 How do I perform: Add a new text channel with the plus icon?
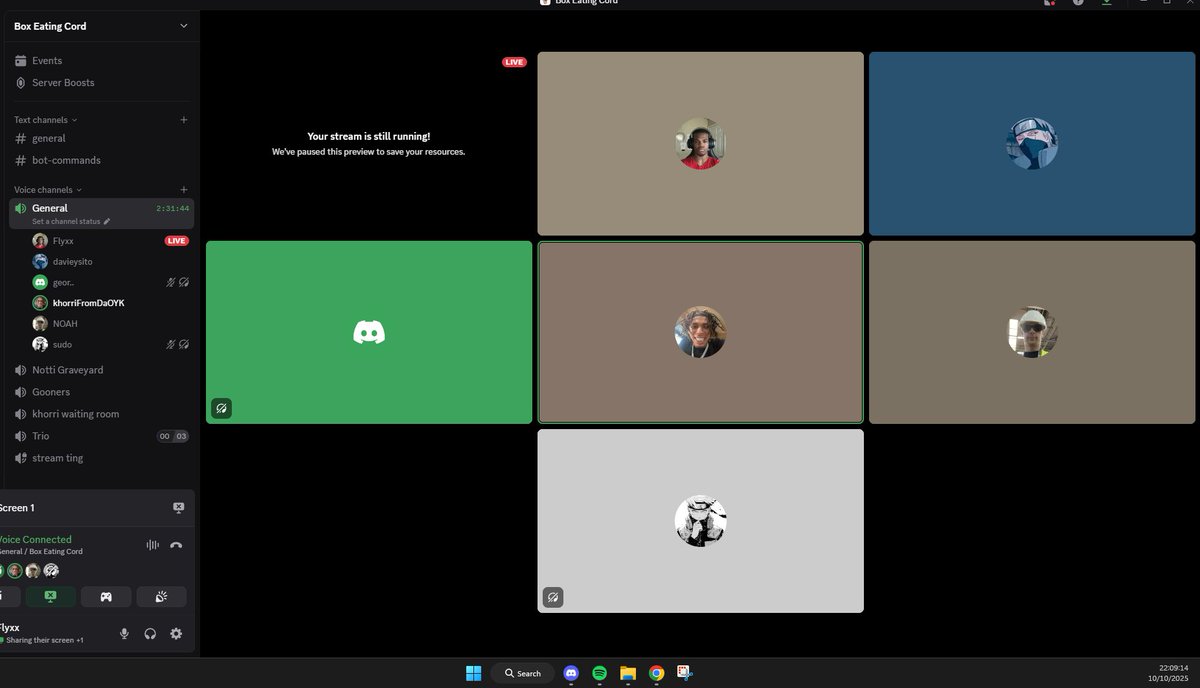tap(183, 120)
